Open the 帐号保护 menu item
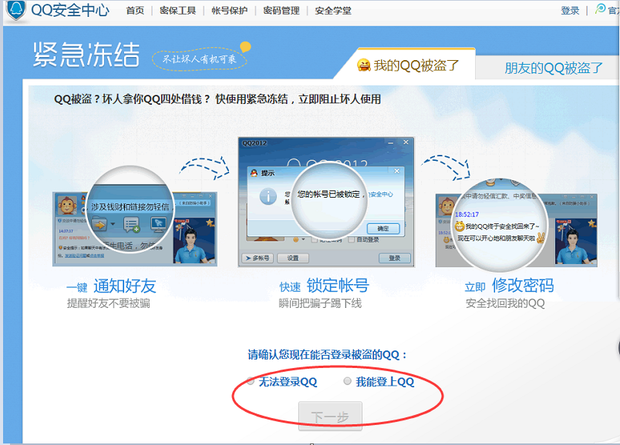Viewport: 620px width, 445px height. [x=229, y=11]
